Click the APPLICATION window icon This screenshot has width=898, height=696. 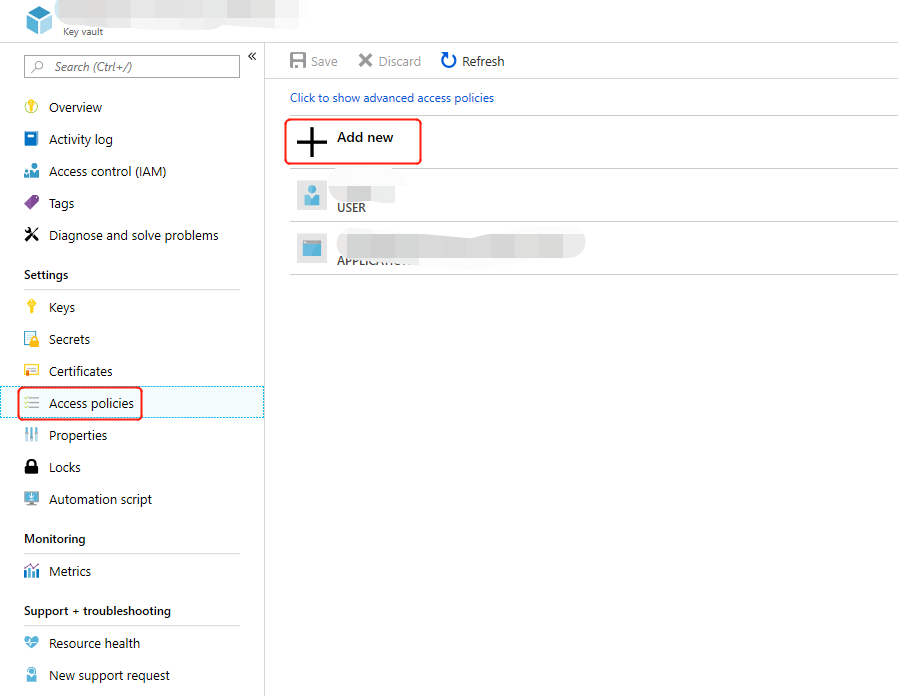(x=312, y=248)
